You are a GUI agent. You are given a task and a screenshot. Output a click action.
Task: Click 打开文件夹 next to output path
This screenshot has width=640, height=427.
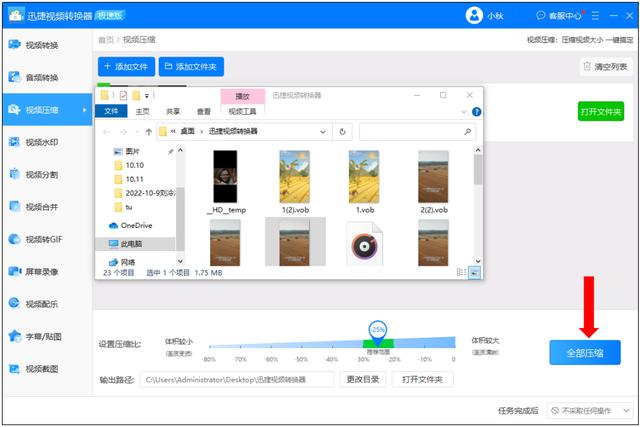click(422, 379)
